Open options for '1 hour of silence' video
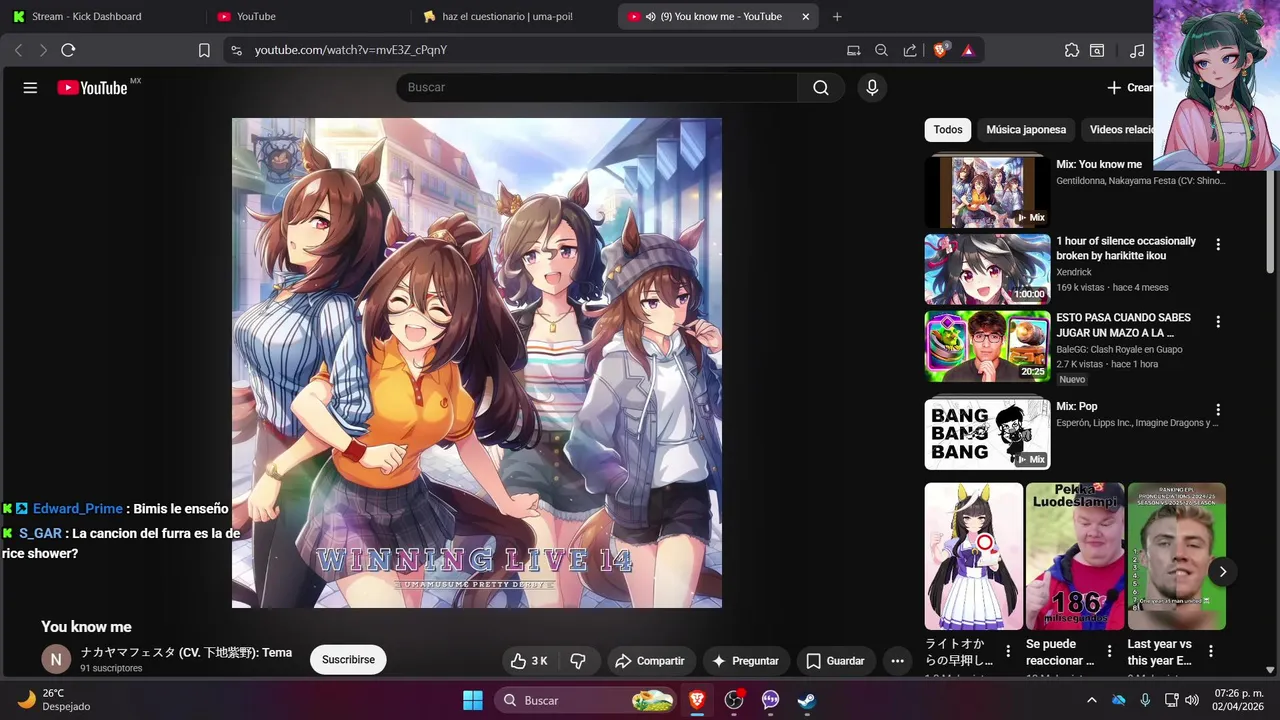Screen dimensions: 1280x720 1218,244
